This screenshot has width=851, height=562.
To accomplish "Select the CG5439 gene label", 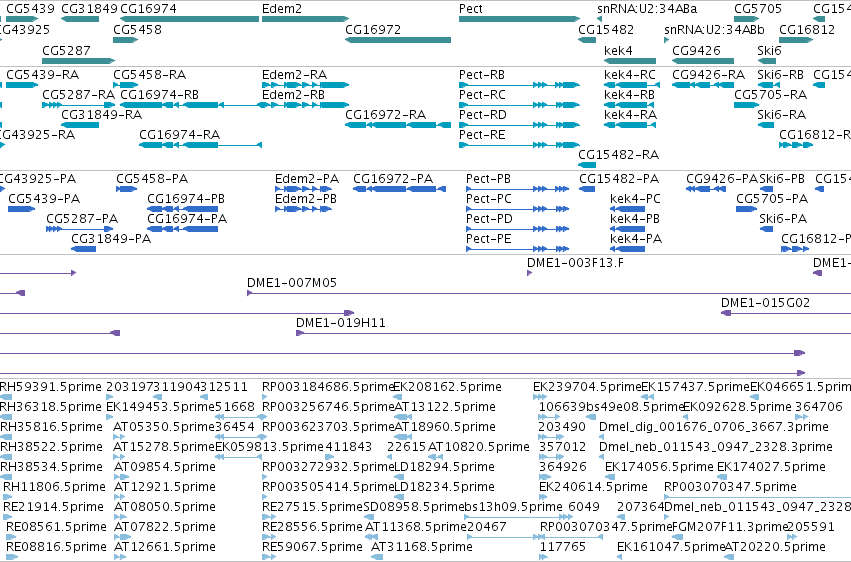I will (30, 9).
